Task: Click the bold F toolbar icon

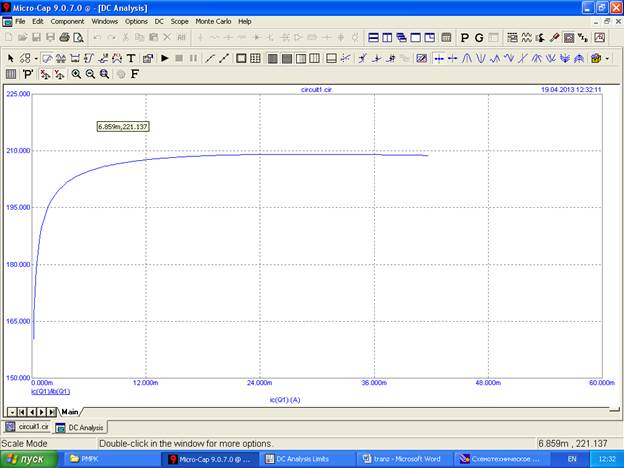Action: tap(135, 74)
